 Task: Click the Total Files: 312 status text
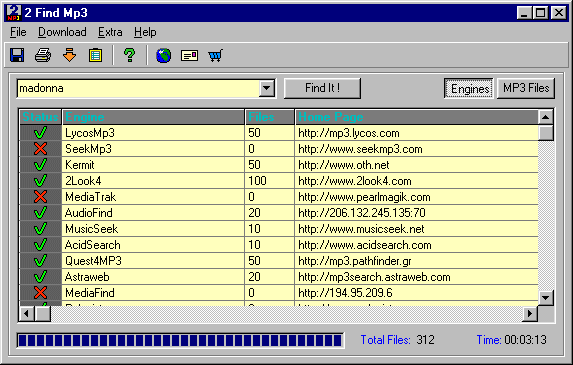(x=398, y=340)
